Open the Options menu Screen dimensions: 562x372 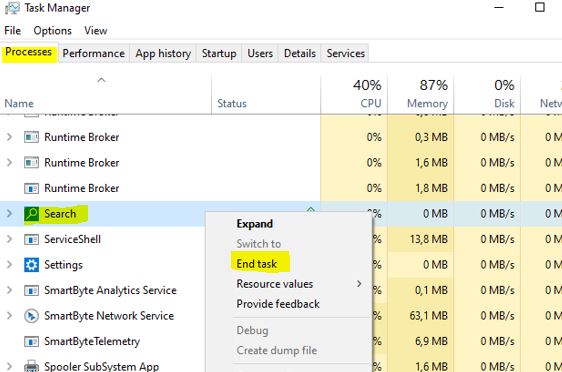53,31
